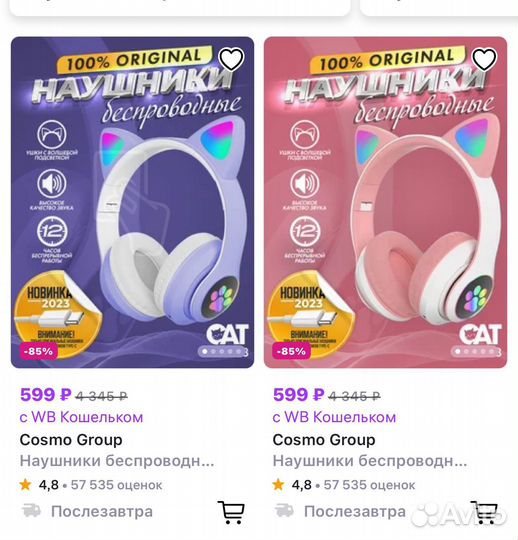Favorite the pink headphones with heart icon
The width and height of the screenshot is (518, 540).
[x=484, y=59]
